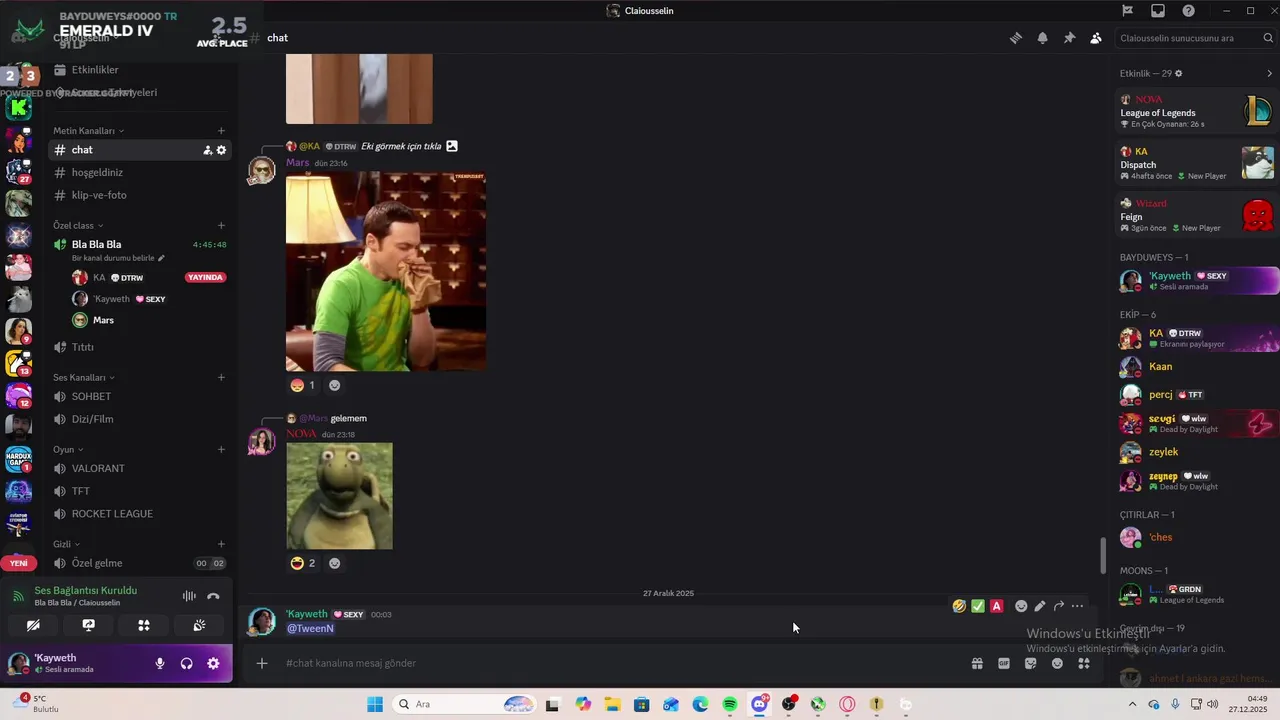Join the Dizi/Film voice channel

tap(140, 419)
